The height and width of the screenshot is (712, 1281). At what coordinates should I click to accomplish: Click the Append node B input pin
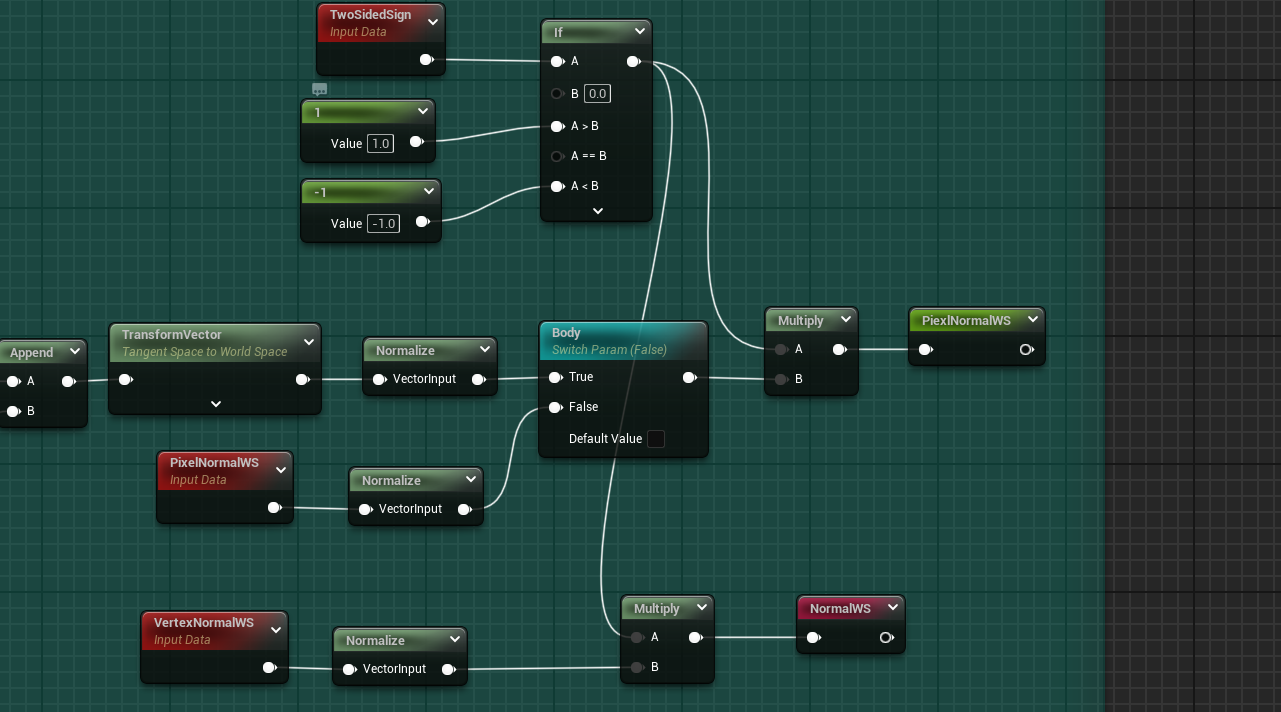(13, 411)
